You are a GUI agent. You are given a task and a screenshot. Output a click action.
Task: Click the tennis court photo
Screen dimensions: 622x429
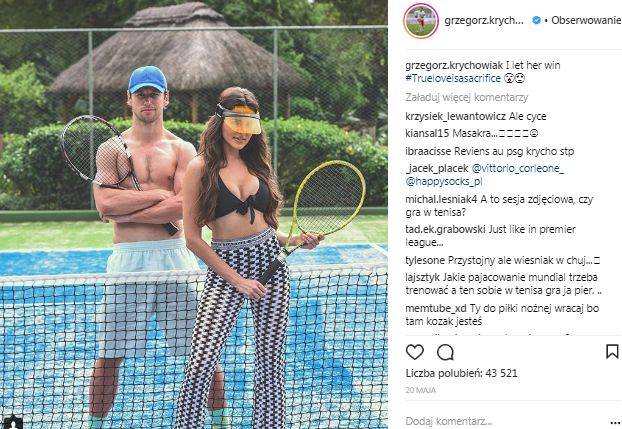194,214
